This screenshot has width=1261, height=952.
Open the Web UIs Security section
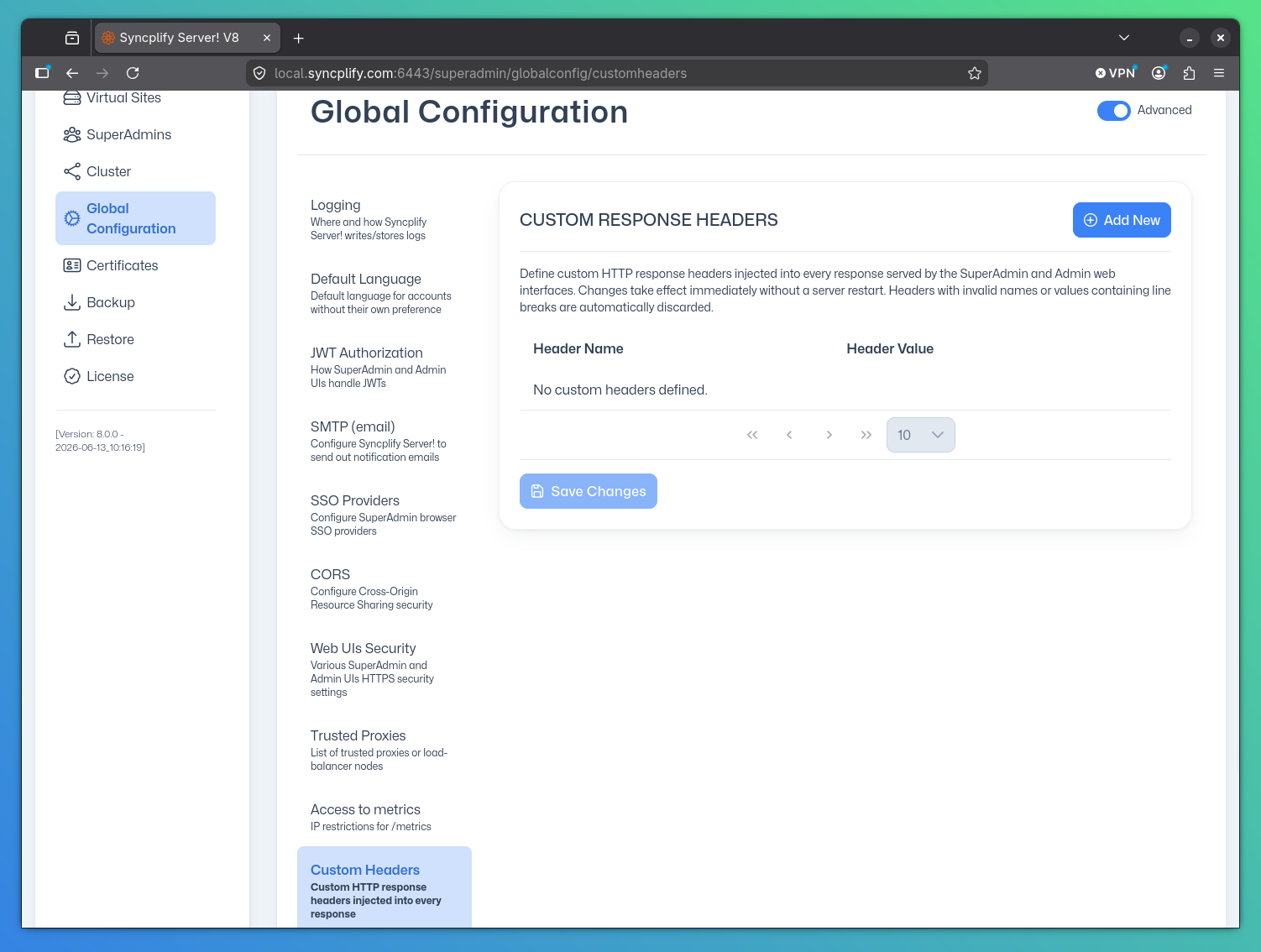coord(385,669)
